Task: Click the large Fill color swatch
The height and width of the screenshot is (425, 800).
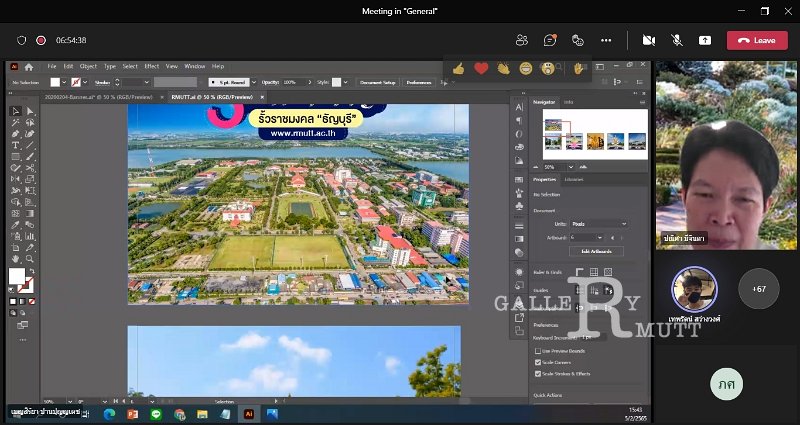Action: coord(17,276)
